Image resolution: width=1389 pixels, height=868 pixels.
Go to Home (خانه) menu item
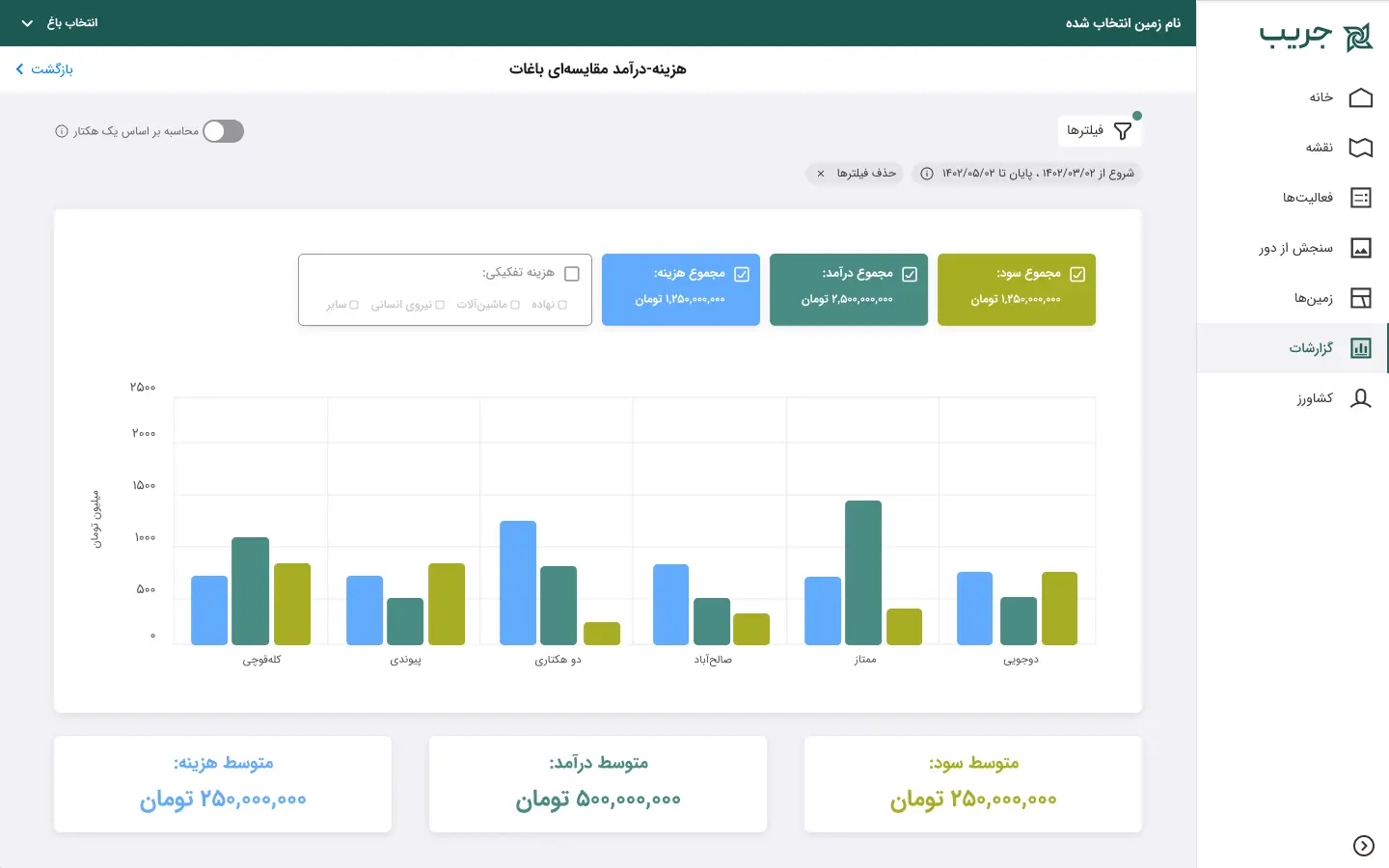tap(1293, 97)
